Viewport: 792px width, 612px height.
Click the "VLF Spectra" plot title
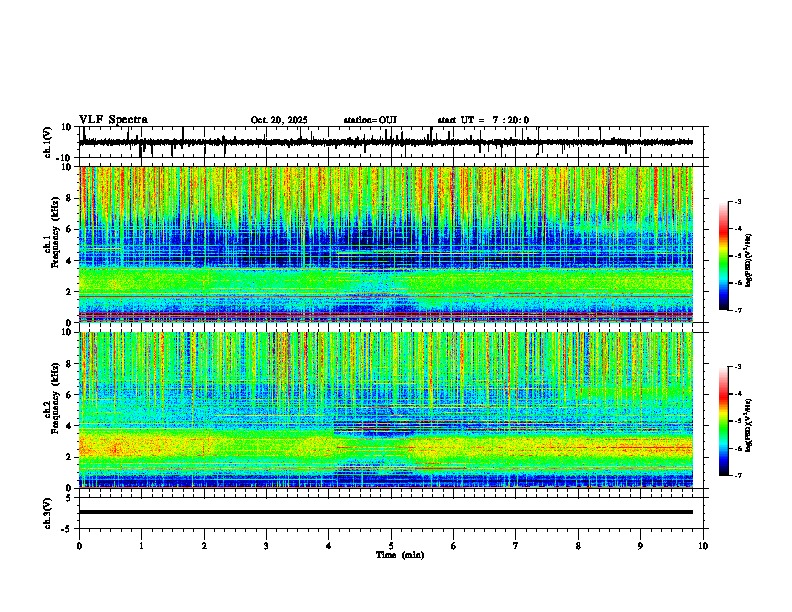pos(113,120)
